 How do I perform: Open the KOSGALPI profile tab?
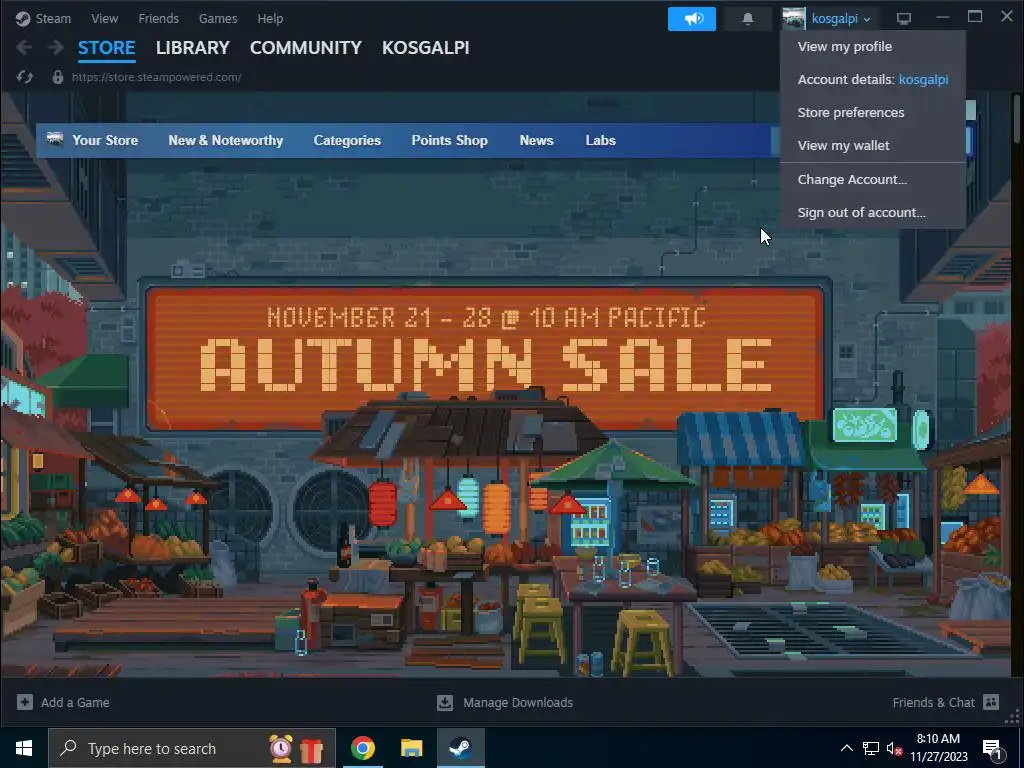tap(425, 48)
